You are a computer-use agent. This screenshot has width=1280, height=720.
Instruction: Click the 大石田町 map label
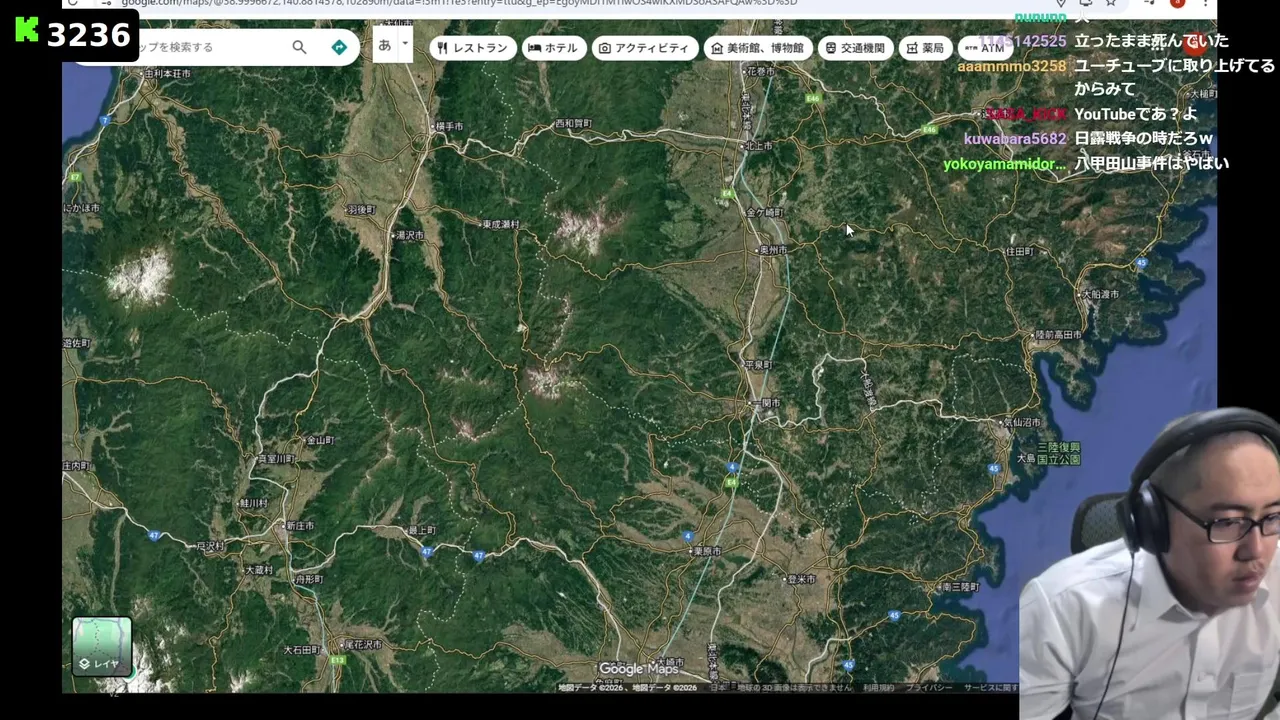(x=302, y=650)
